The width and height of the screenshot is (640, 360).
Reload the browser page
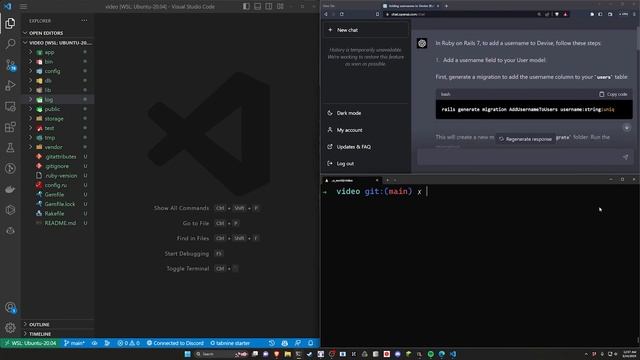[342, 14]
